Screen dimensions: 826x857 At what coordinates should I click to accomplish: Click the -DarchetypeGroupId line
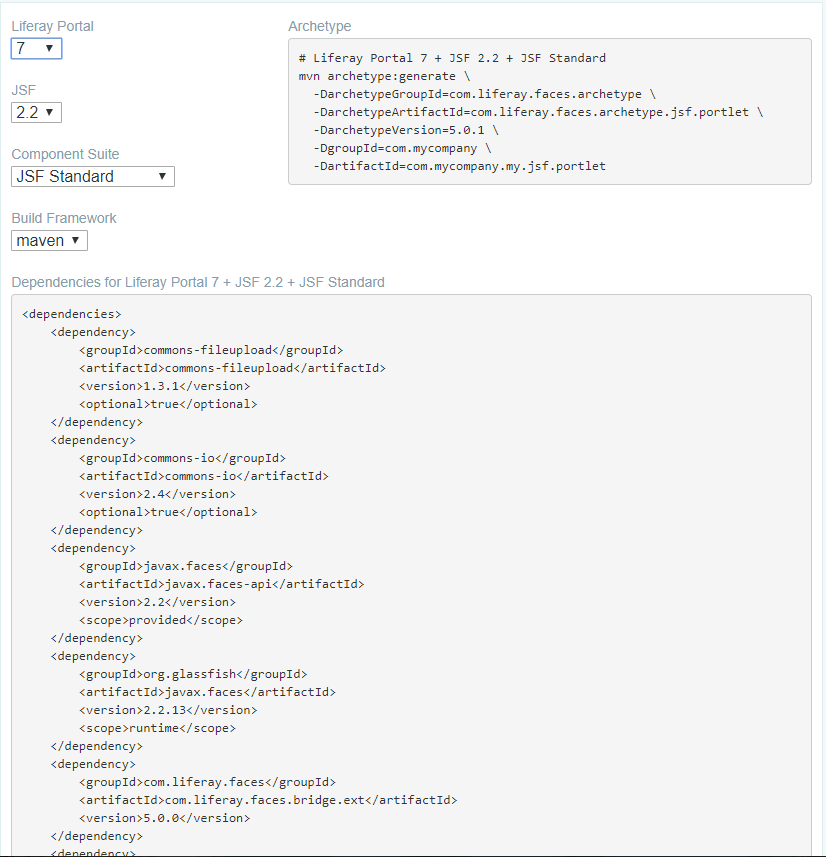(484, 94)
